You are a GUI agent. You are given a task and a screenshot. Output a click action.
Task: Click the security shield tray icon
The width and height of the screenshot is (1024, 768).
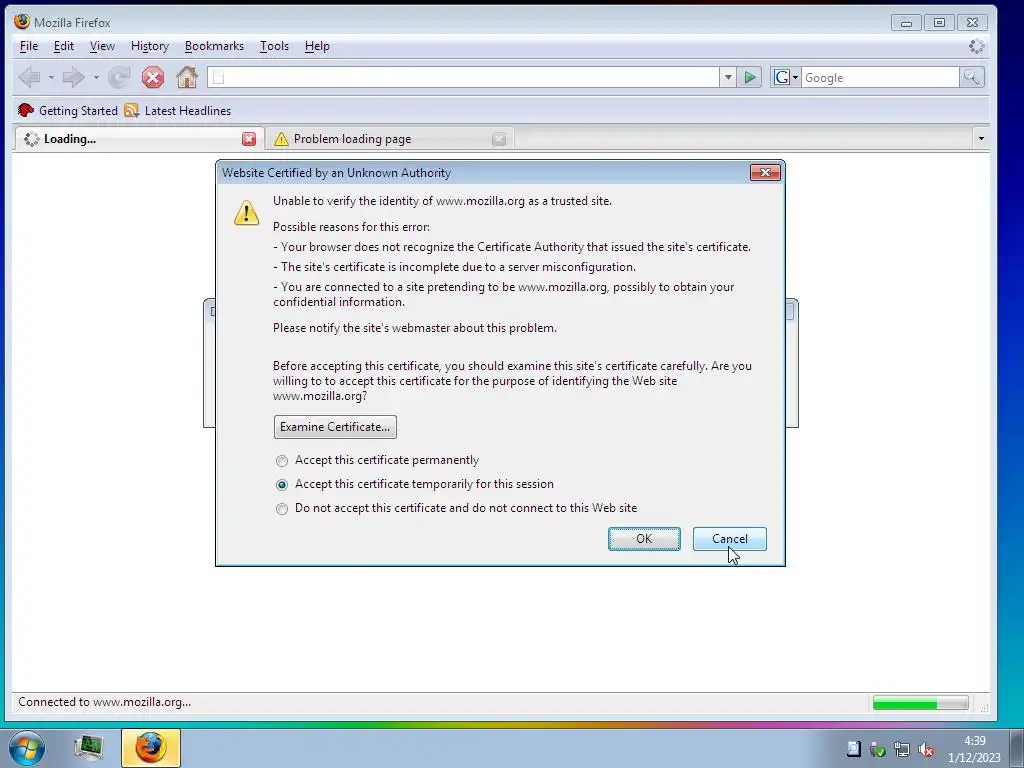tap(878, 749)
